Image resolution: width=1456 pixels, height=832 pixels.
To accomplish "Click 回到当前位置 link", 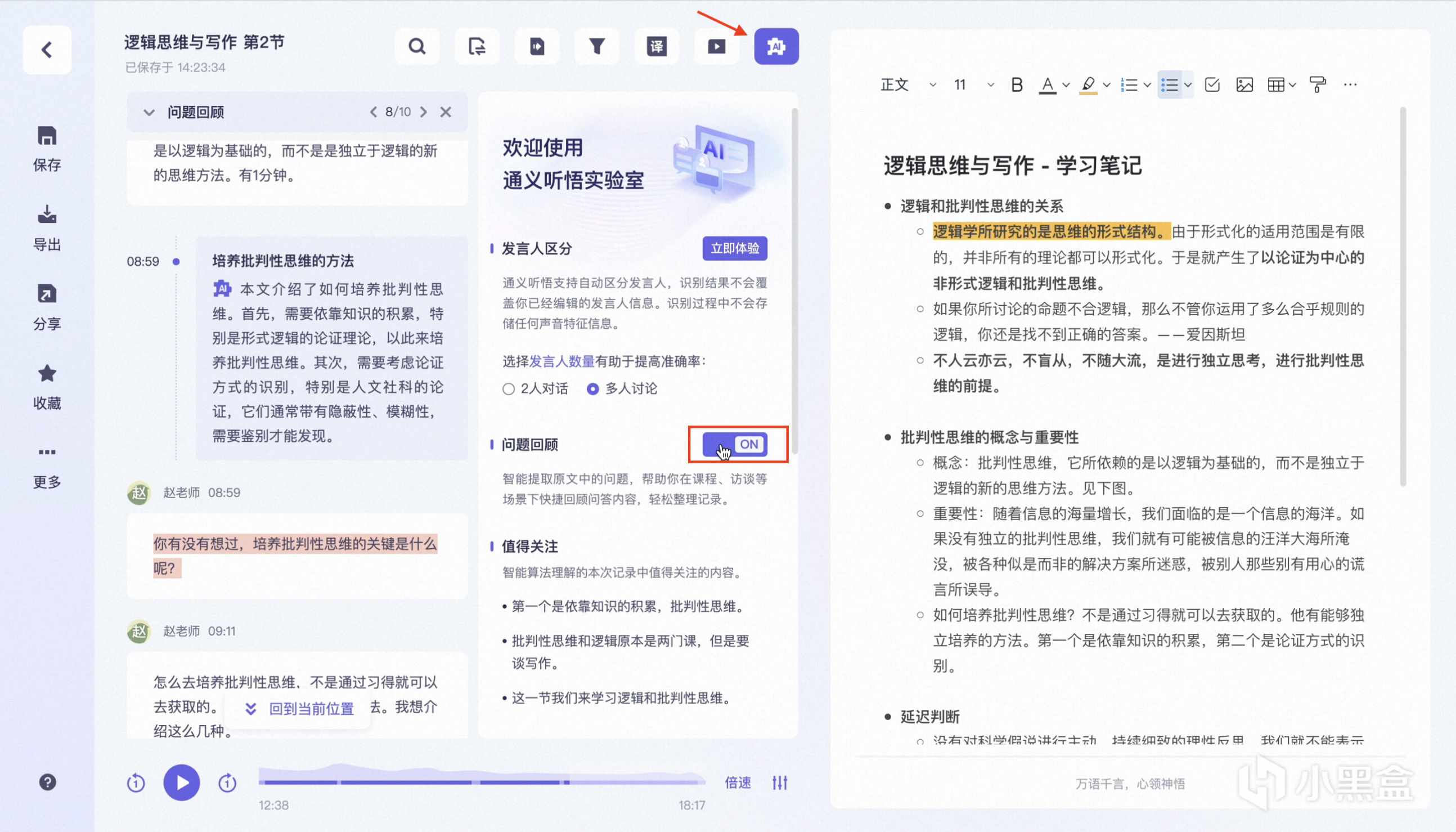I will (x=311, y=709).
